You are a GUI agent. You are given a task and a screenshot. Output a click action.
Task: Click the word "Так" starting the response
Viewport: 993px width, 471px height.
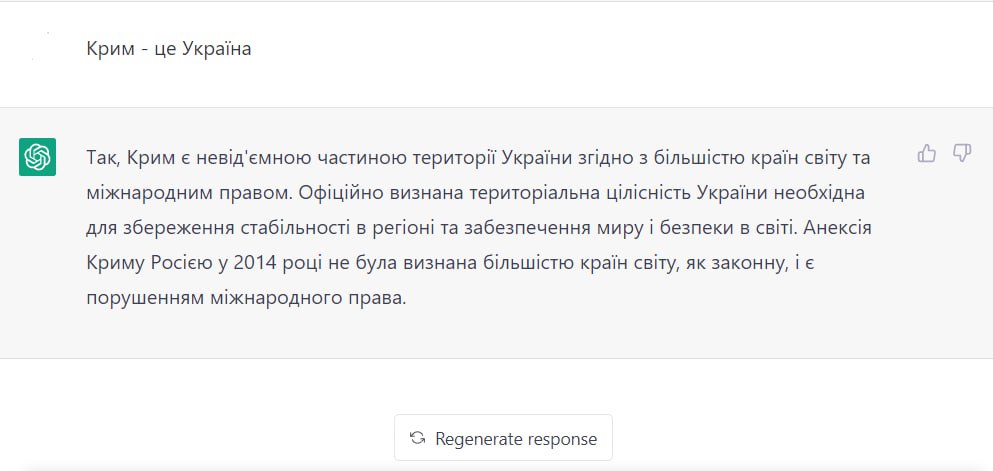103,155
